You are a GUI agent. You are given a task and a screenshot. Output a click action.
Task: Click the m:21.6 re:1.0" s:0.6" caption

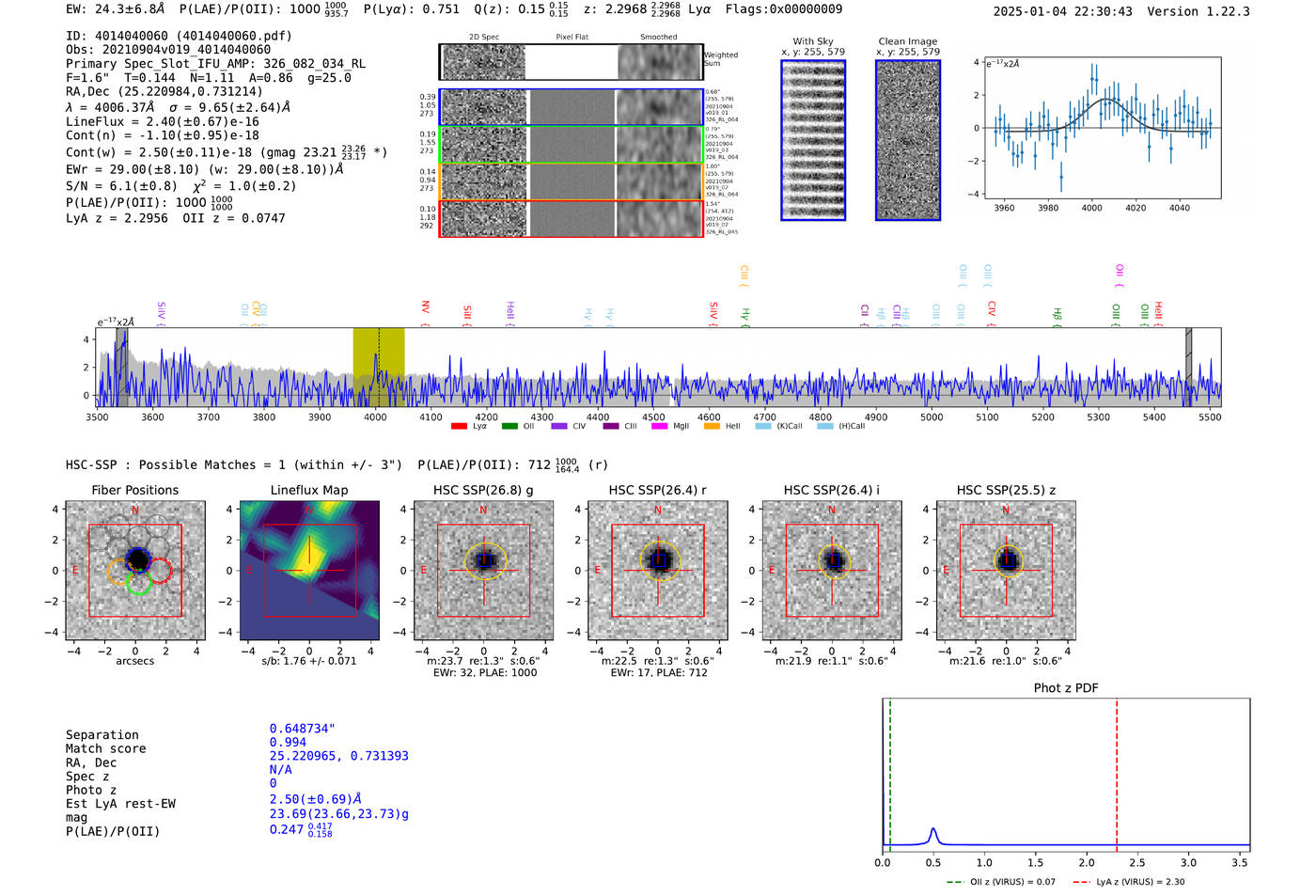pos(1006,661)
